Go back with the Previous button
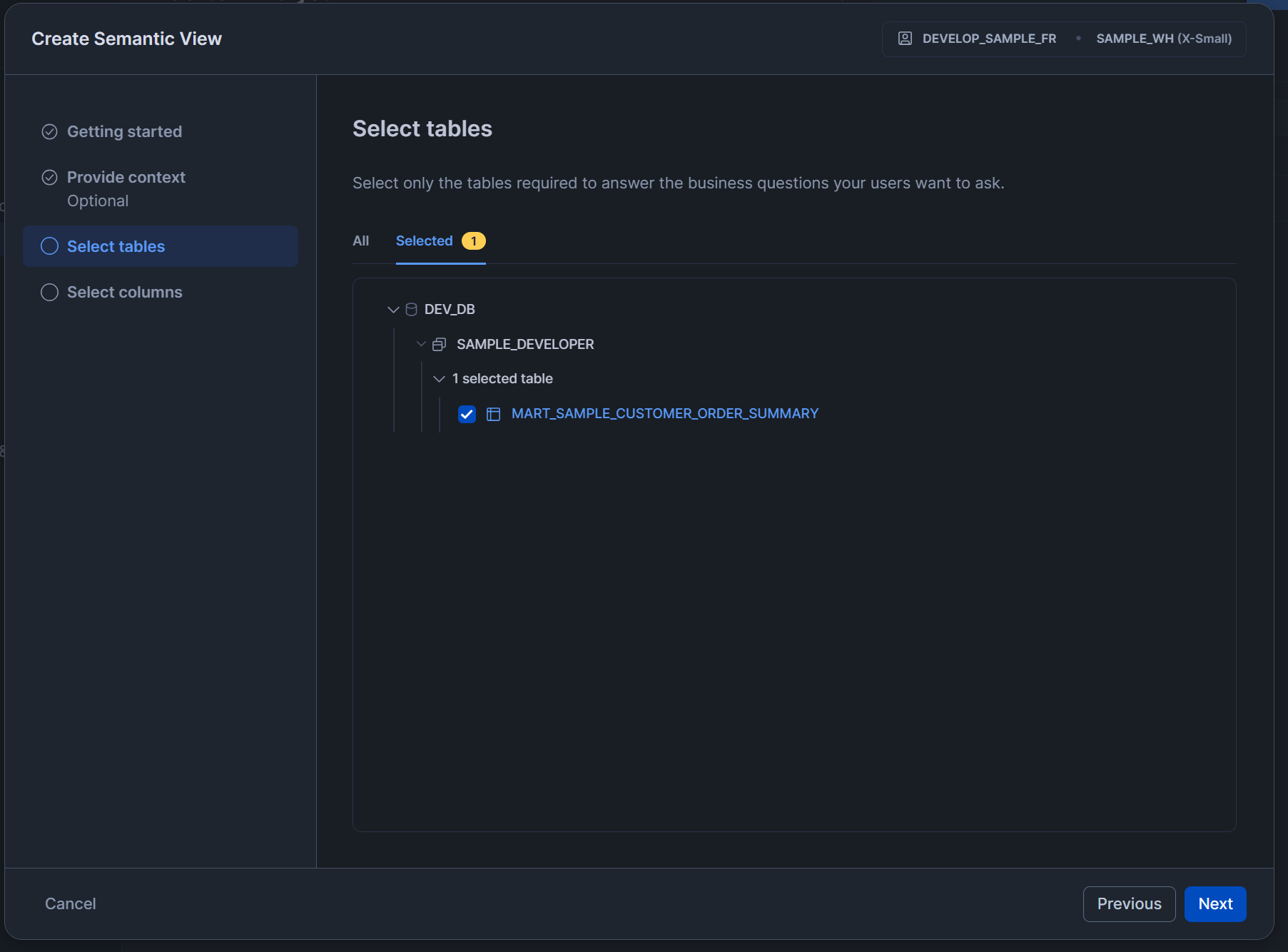Screen dimensions: 1288x952 click(1129, 903)
